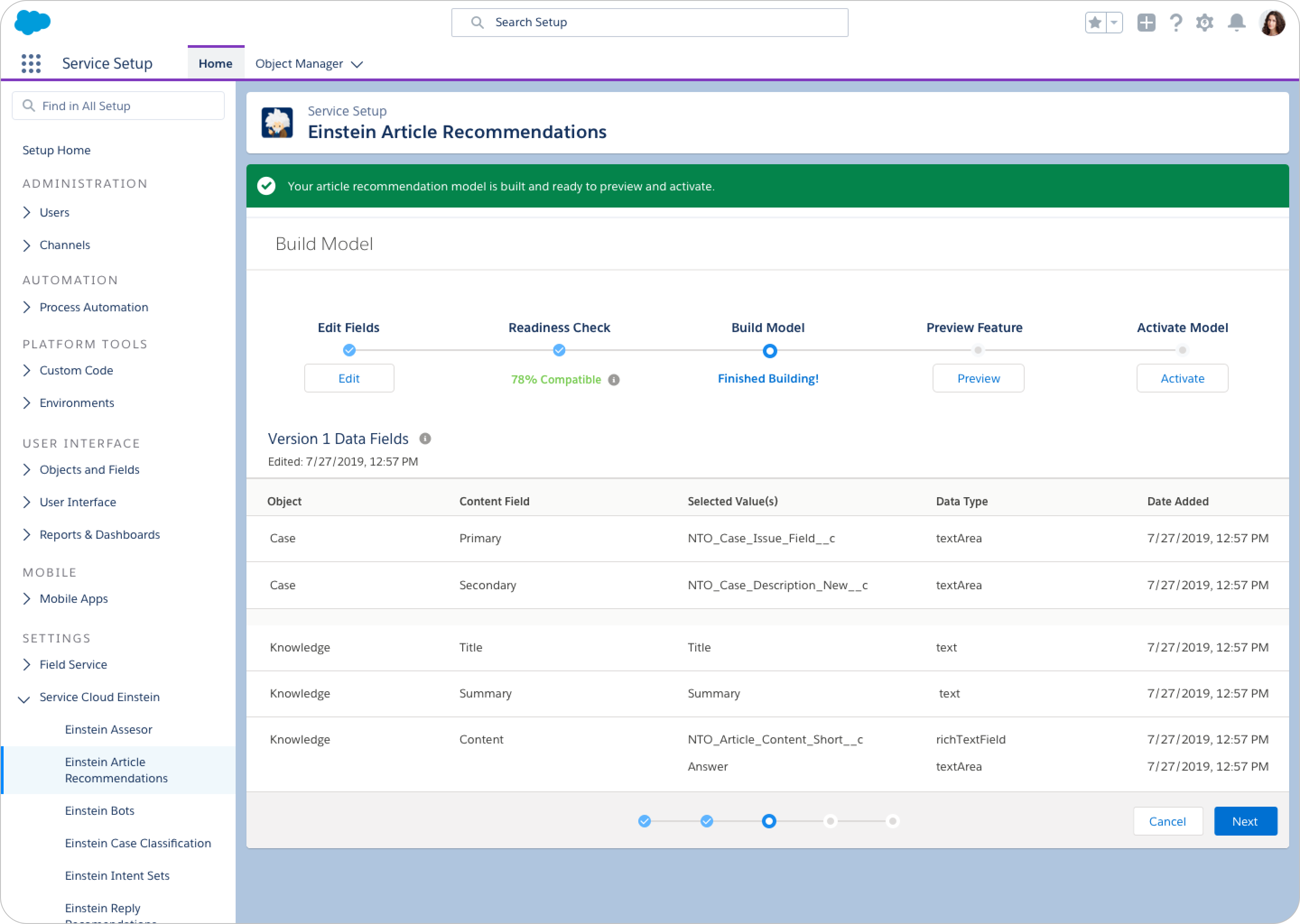The image size is (1300, 924).
Task: Click the Salesforce cloud logo
Action: click(x=32, y=23)
